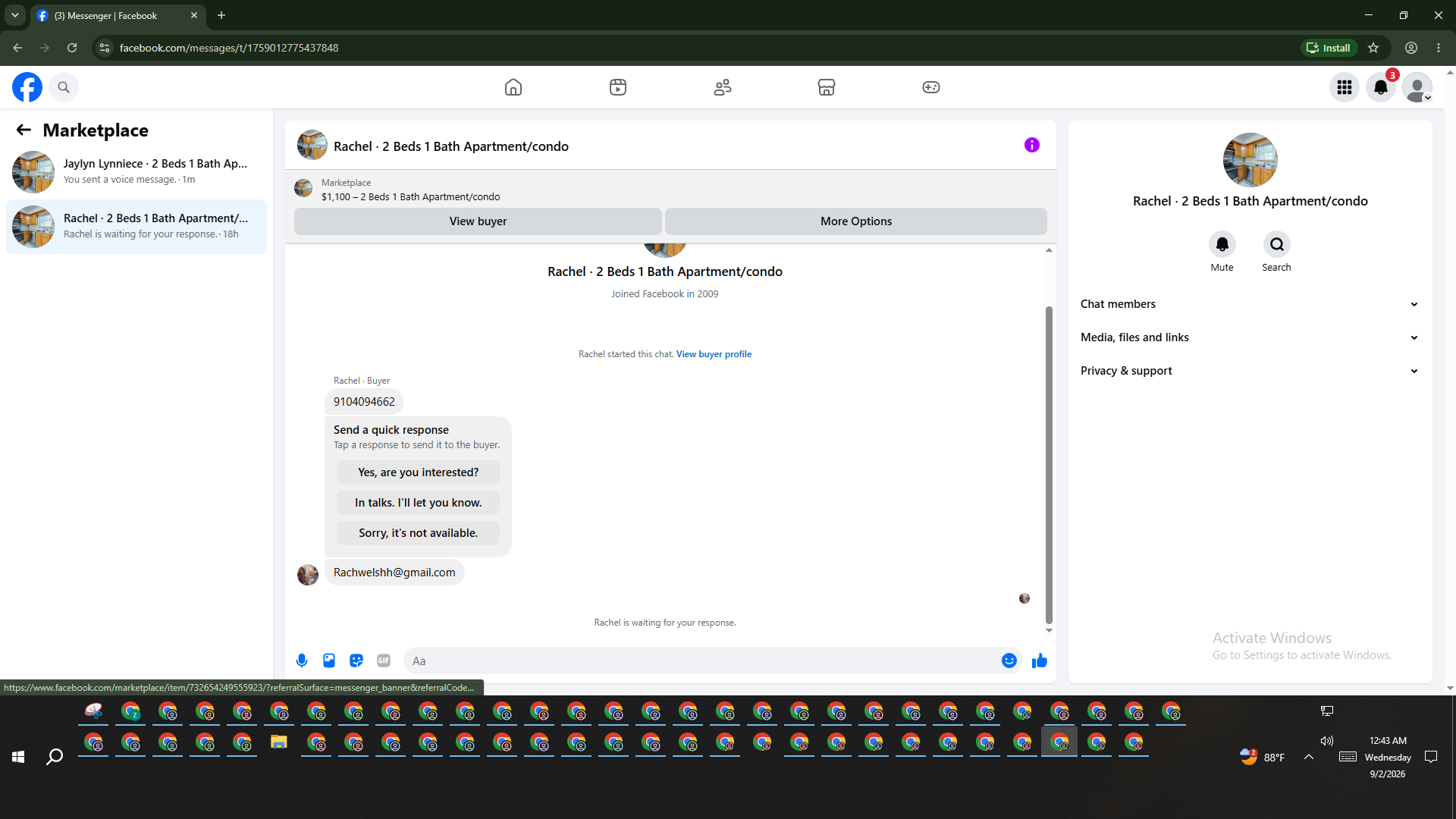1456x819 pixels.
Task: Open the GIF picker icon
Action: (384, 661)
